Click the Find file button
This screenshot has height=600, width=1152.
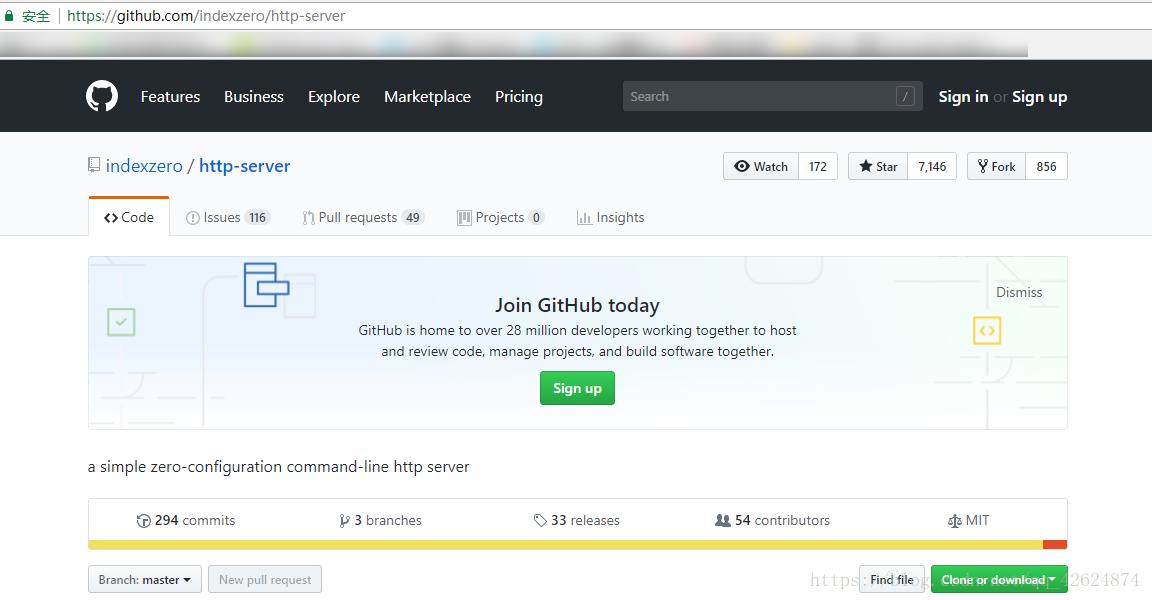[x=892, y=579]
